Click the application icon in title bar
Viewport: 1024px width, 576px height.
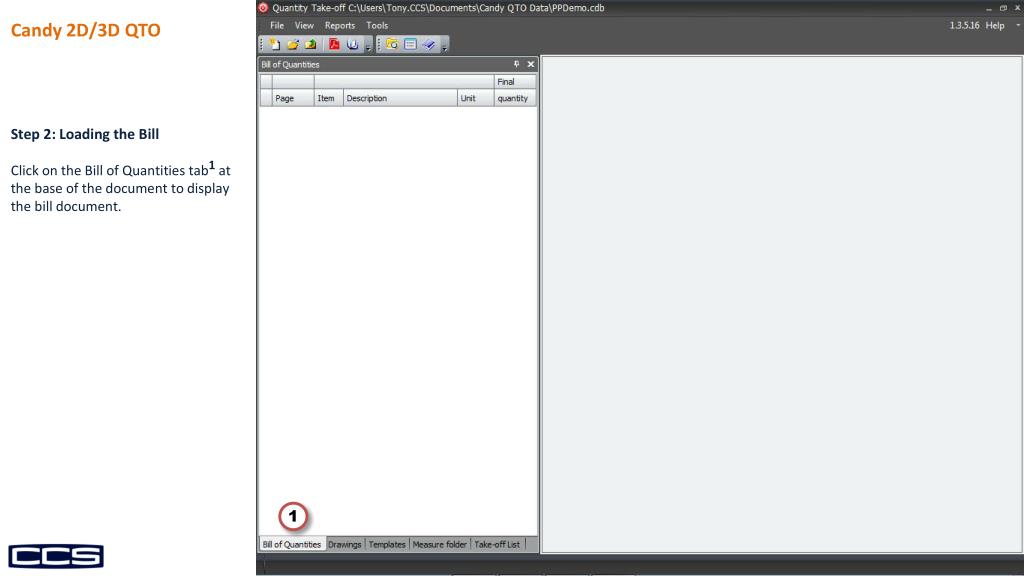pyautogui.click(x=263, y=8)
